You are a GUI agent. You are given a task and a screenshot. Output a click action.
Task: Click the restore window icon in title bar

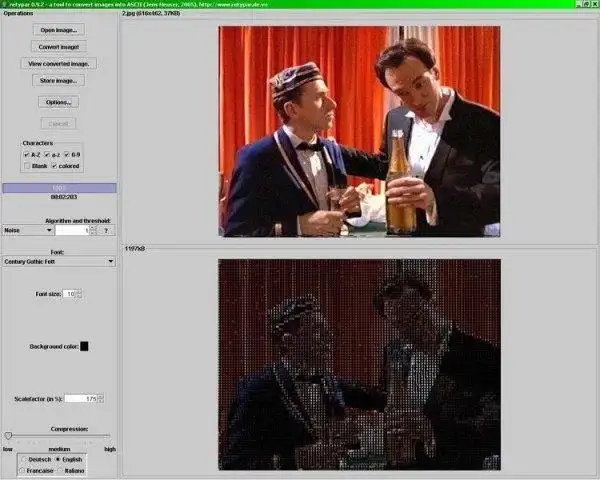pyautogui.click(x=587, y=4)
